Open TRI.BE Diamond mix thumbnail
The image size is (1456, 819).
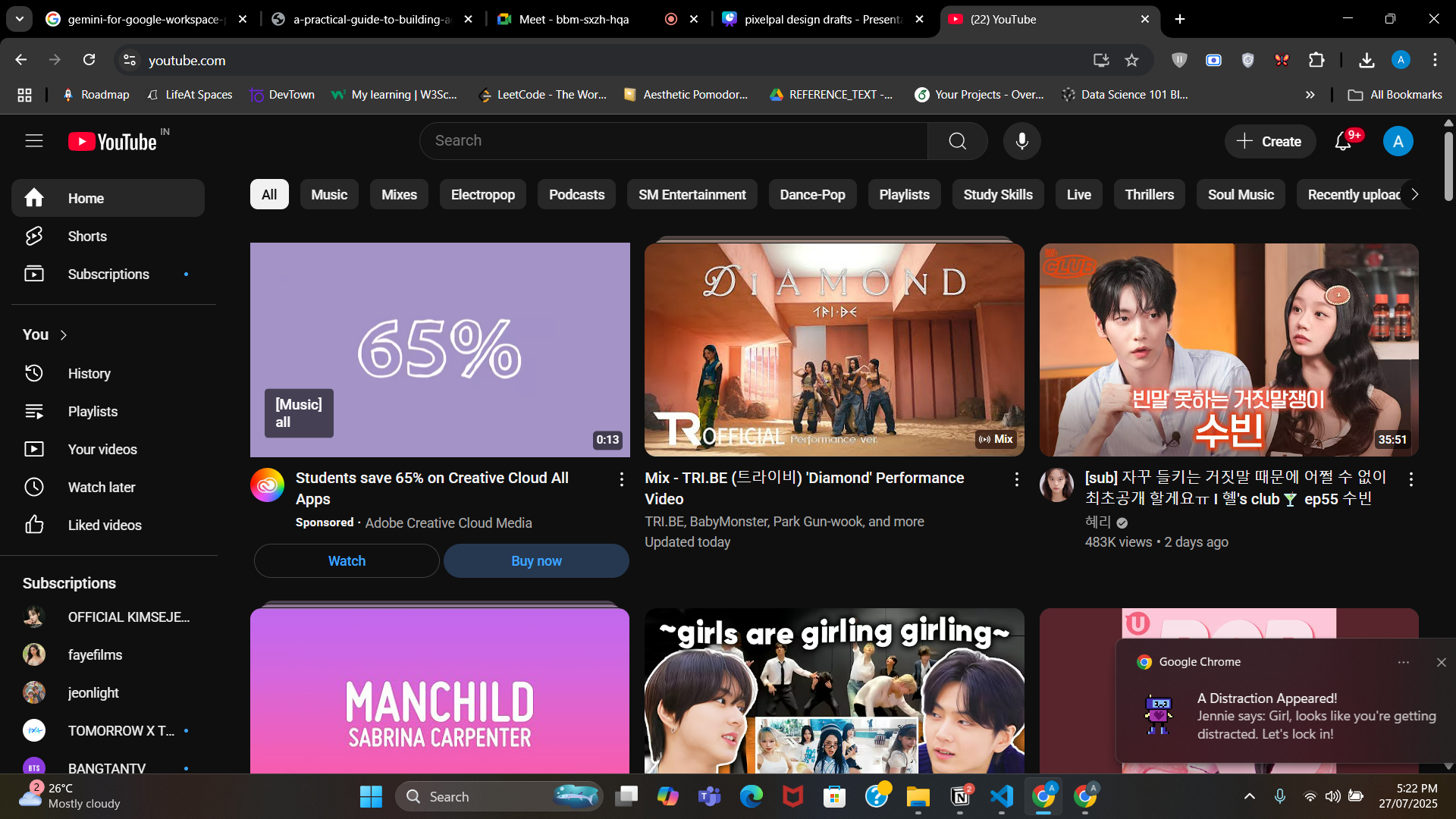click(x=834, y=350)
